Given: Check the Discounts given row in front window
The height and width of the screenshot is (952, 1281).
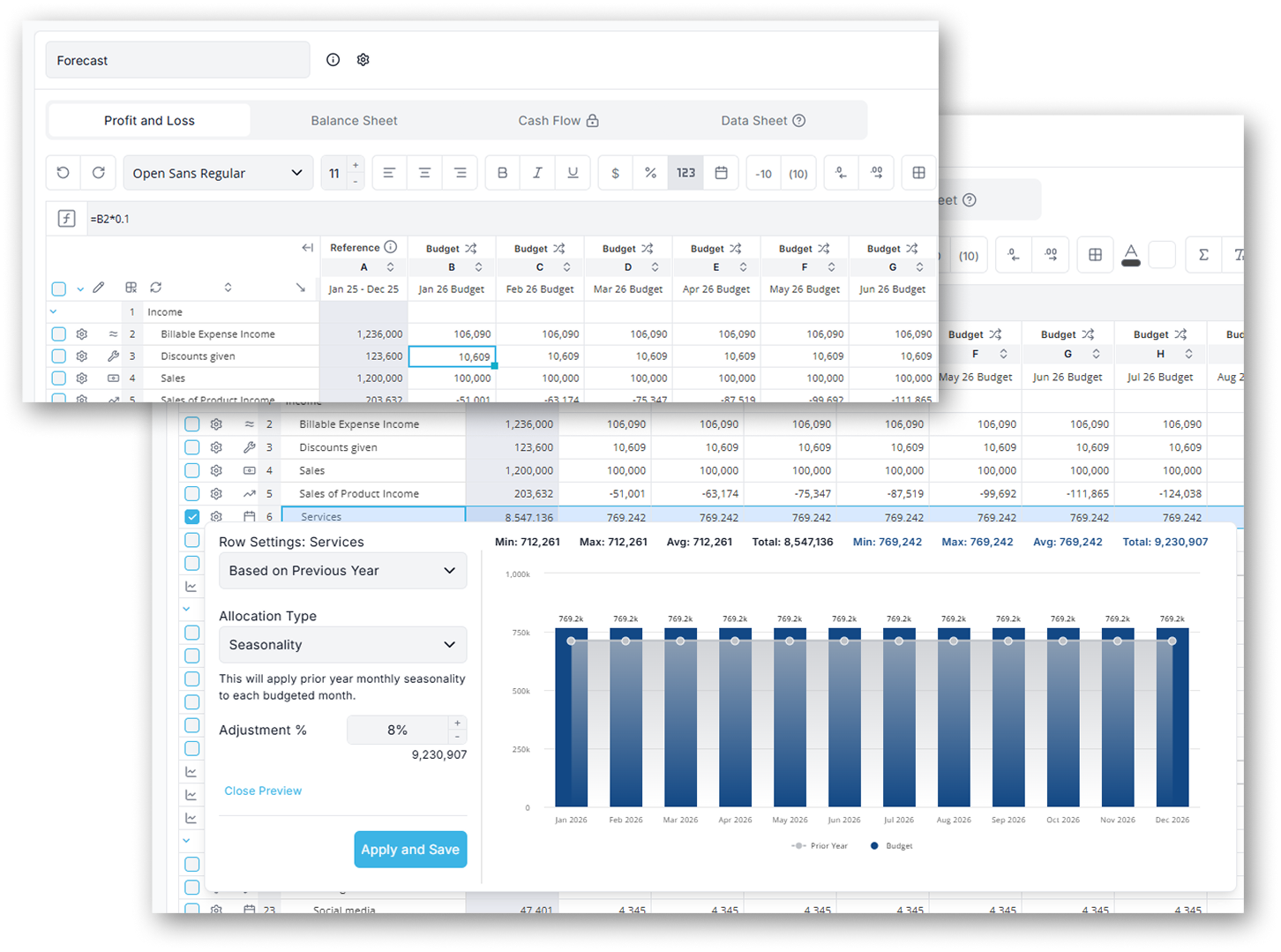Looking at the screenshot, I should point(58,356).
